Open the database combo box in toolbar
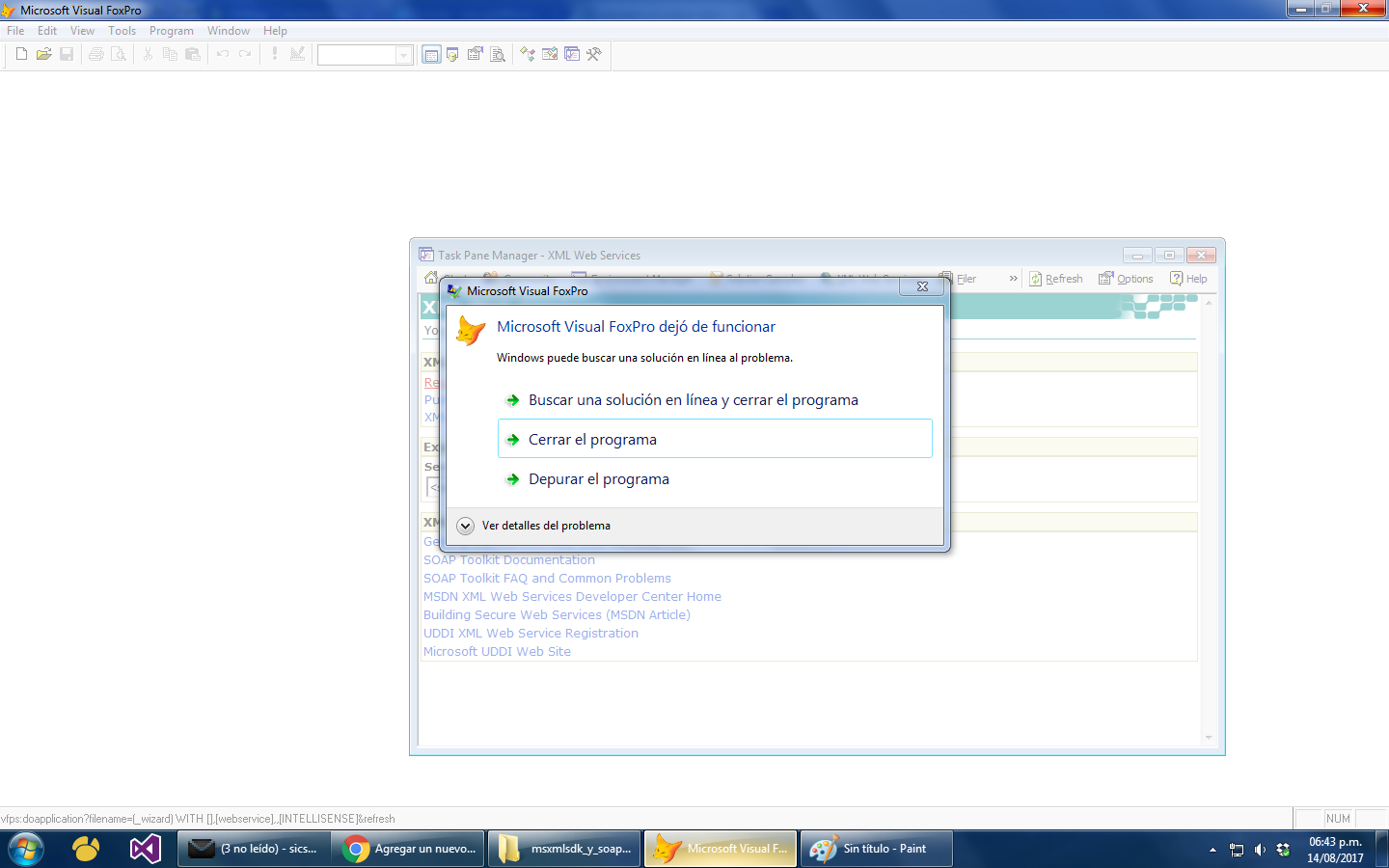 coord(366,55)
